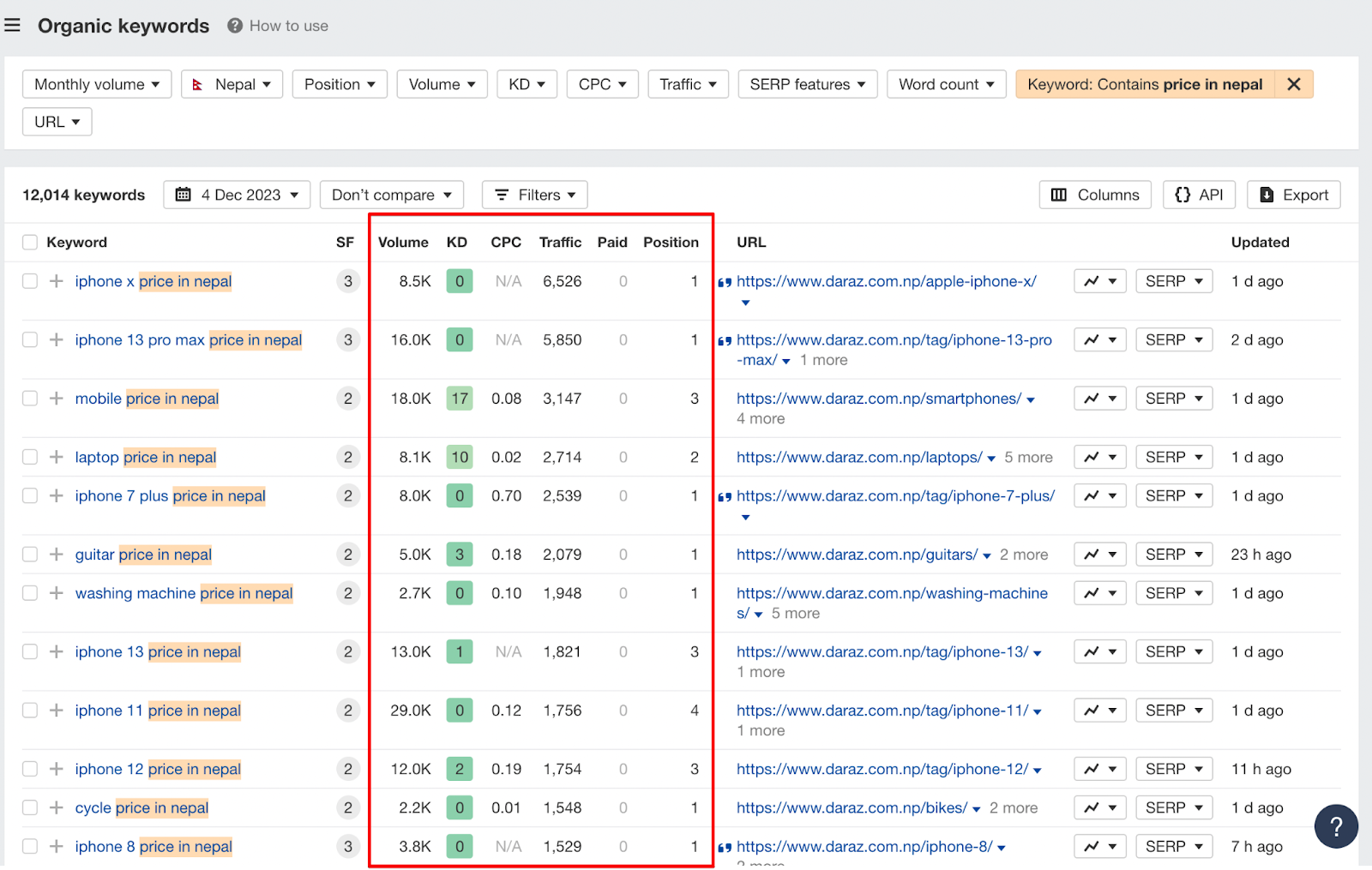Open the daraz.com.np/guitars/ URL link
This screenshot has width=1372, height=870.
(857, 555)
